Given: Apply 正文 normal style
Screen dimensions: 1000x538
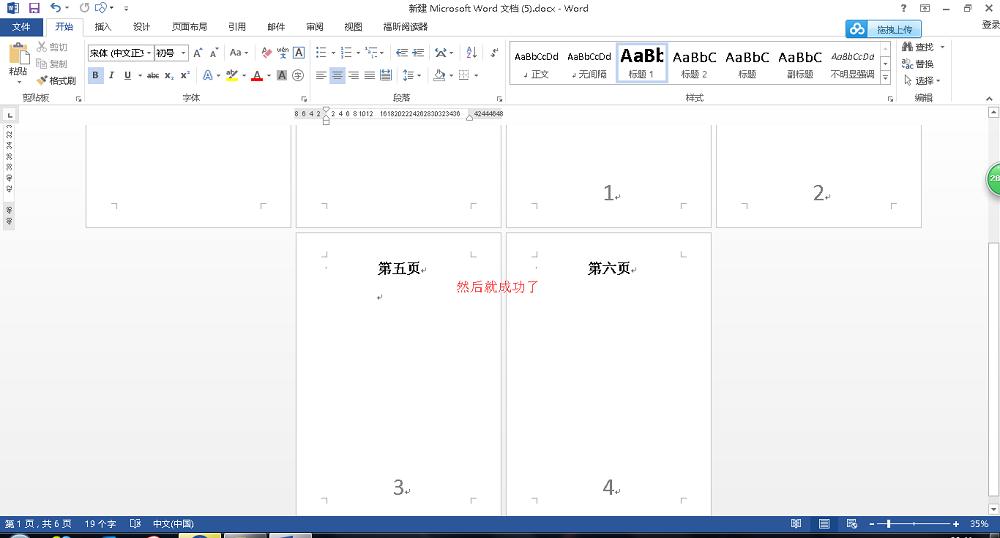Looking at the screenshot, I should click(536, 64).
